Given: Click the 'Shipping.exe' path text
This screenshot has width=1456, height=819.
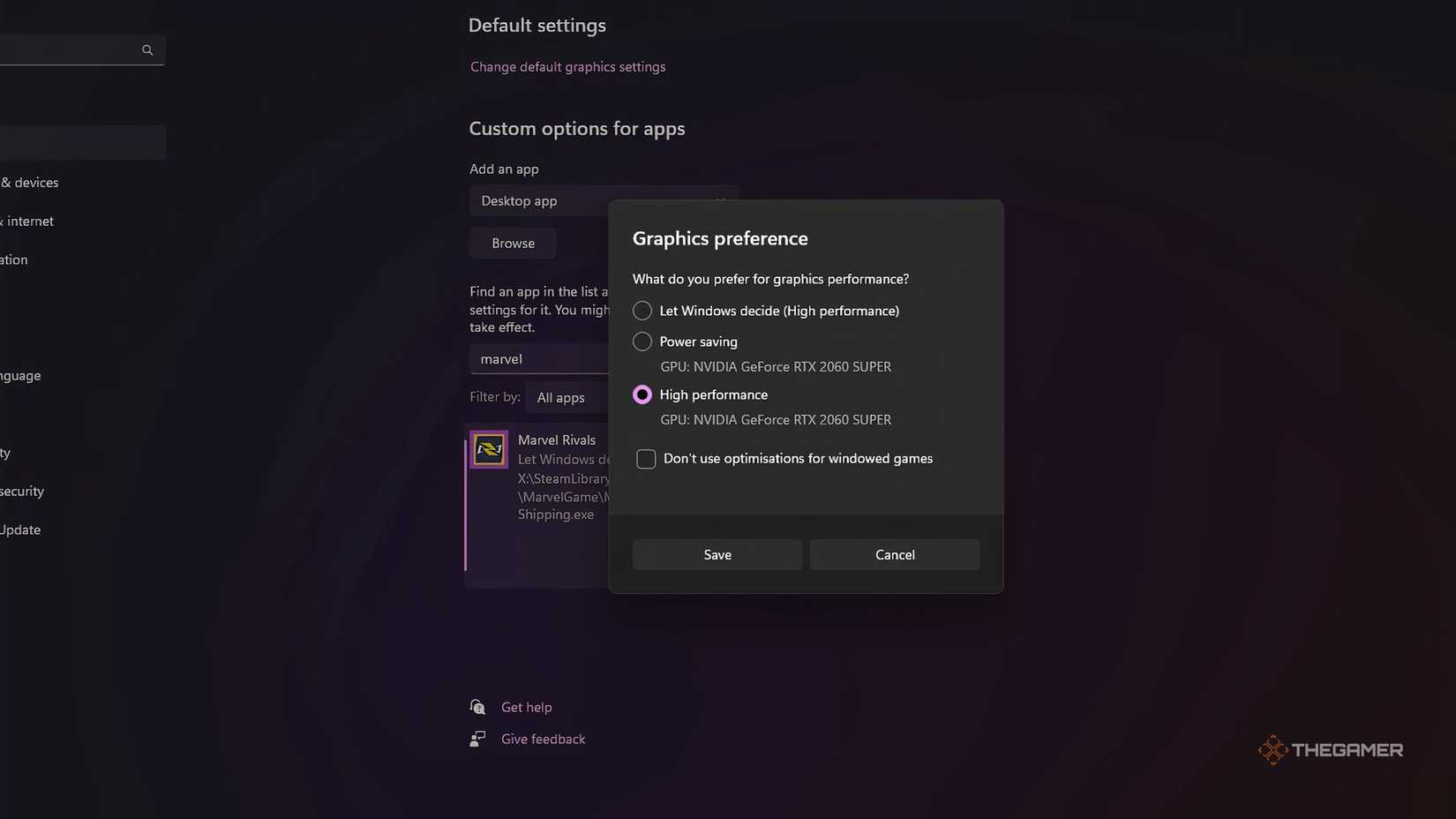Looking at the screenshot, I should point(556,515).
